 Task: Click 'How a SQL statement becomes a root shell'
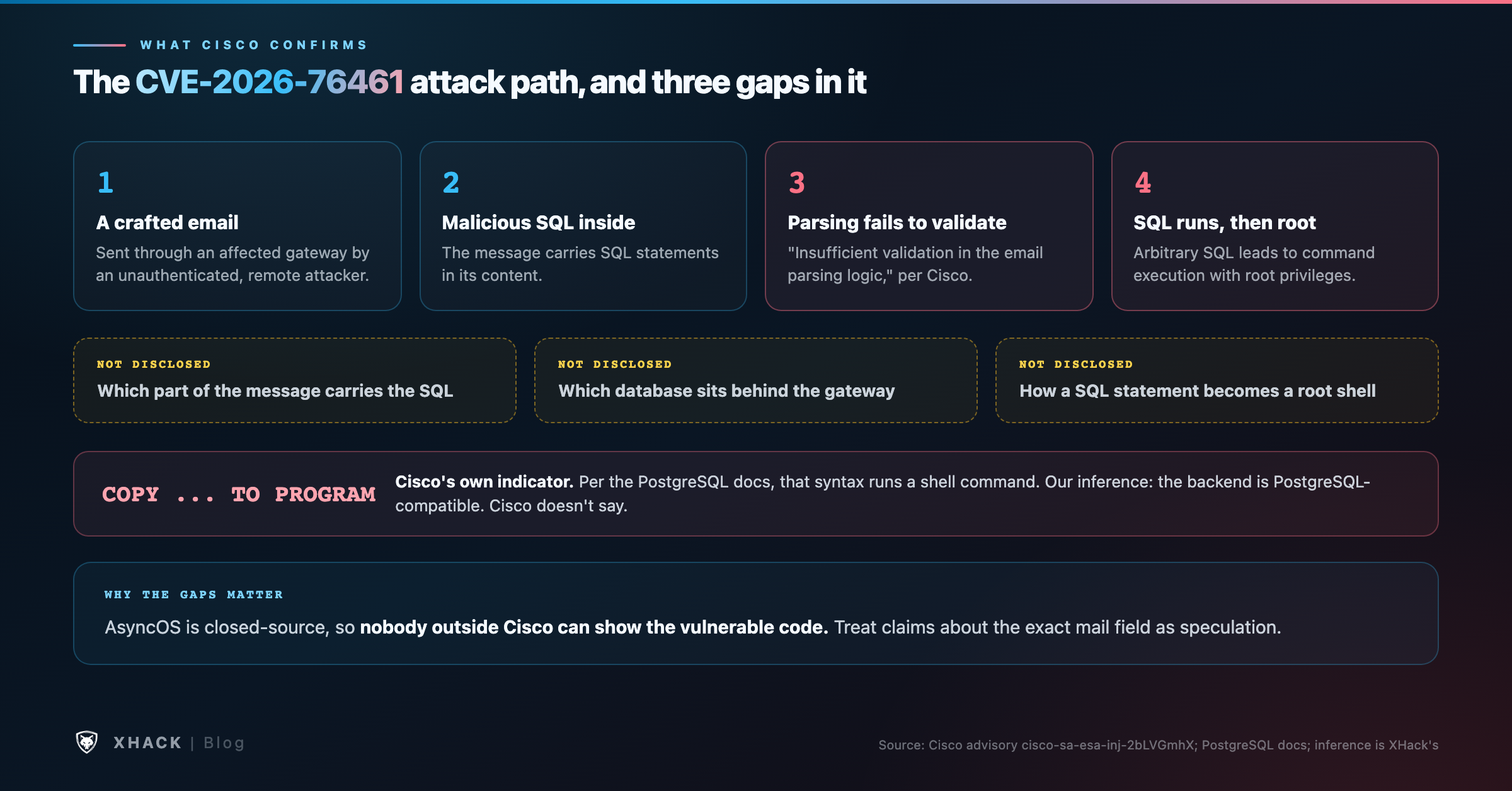pyautogui.click(x=1198, y=390)
